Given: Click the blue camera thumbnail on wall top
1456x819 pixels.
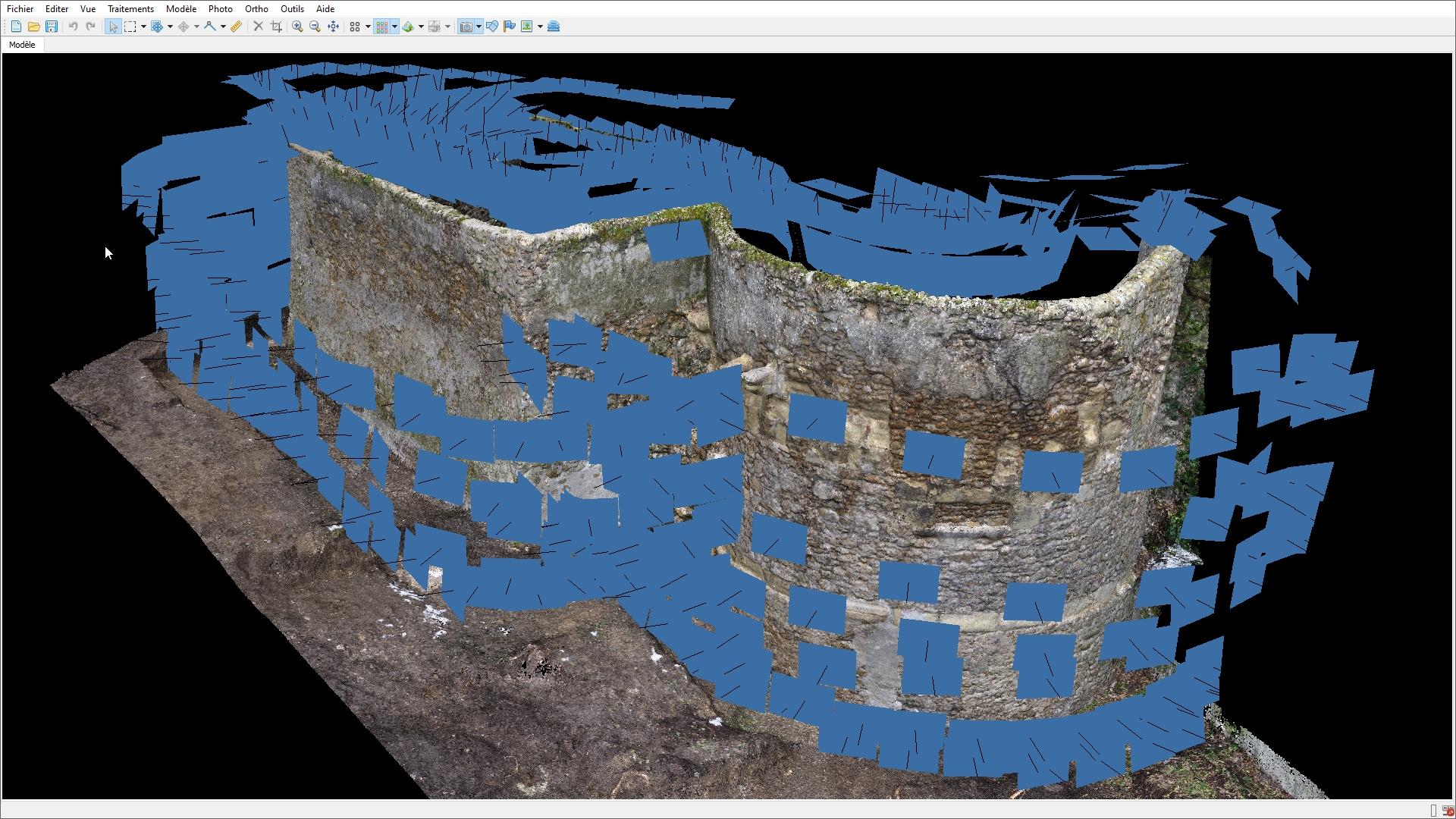Looking at the screenshot, I should 677,240.
